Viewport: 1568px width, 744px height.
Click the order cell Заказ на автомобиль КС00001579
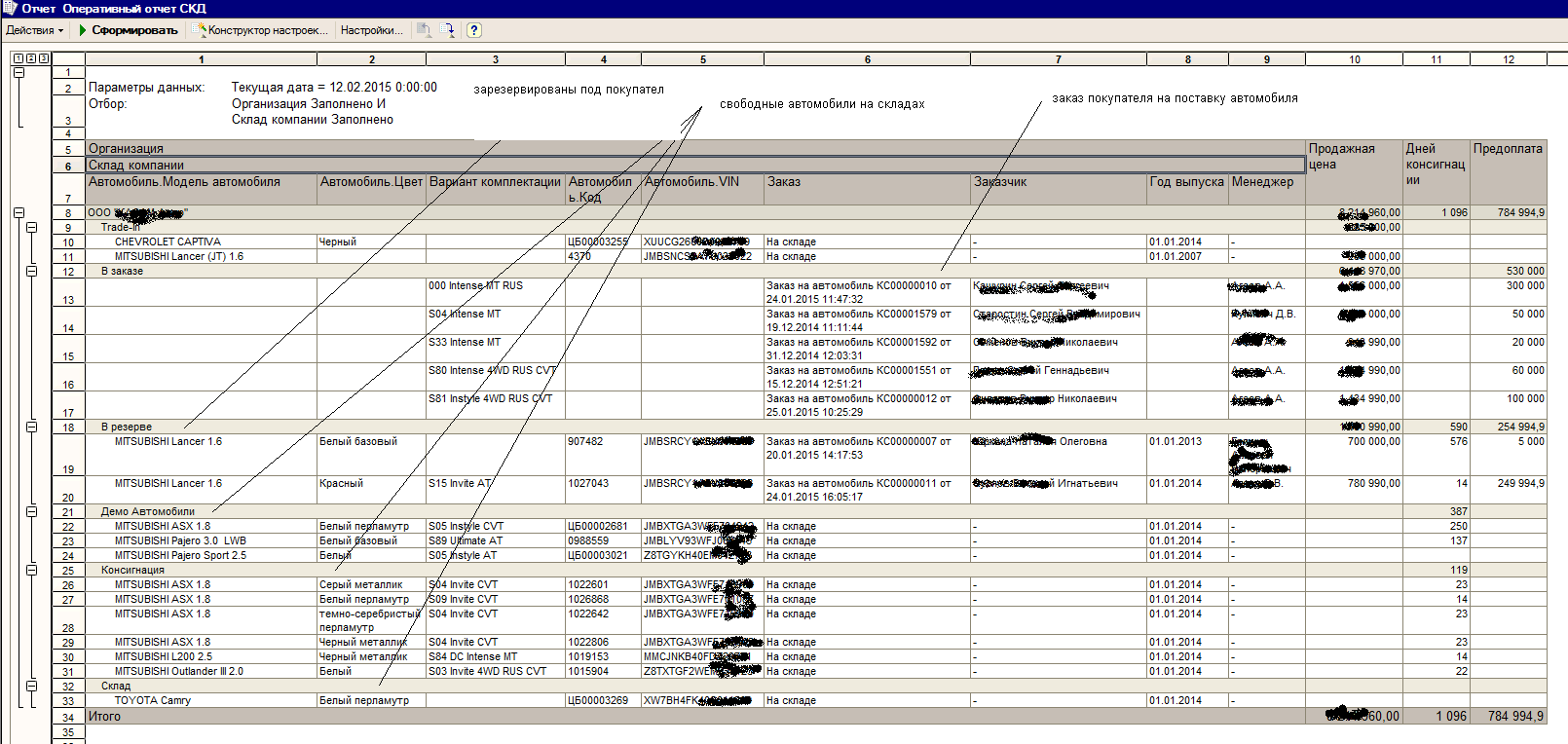(867, 321)
